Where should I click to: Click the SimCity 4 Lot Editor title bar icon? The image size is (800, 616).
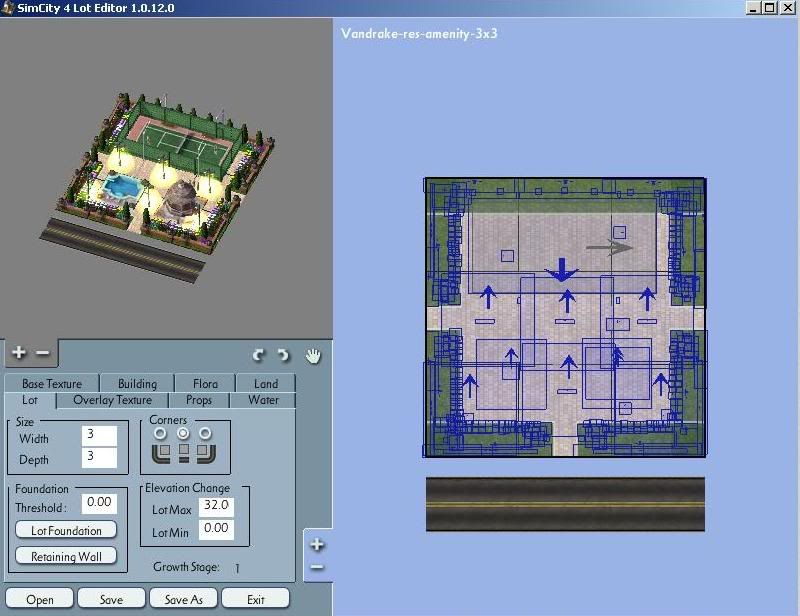pos(7,8)
